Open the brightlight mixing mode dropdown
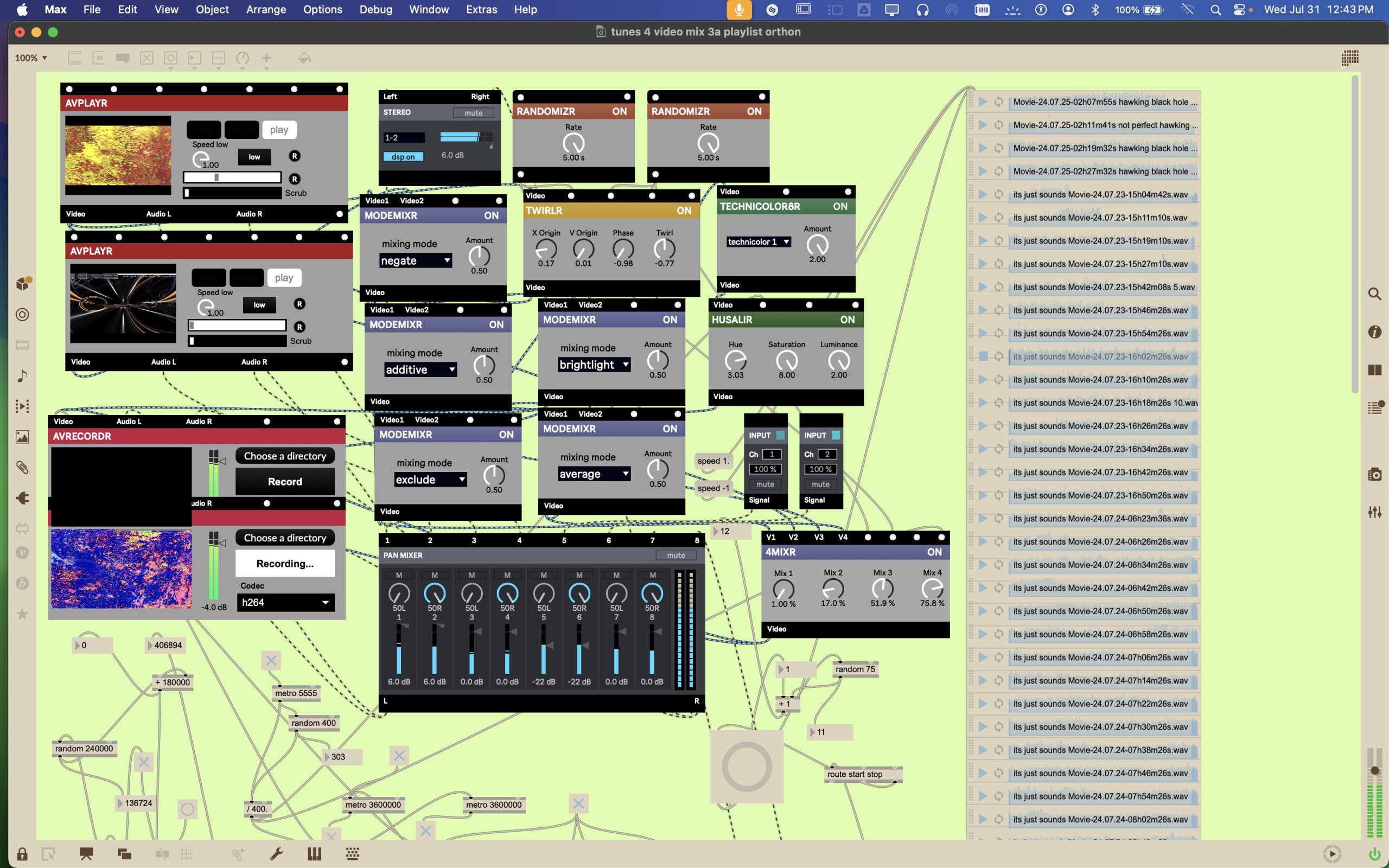 coord(594,365)
